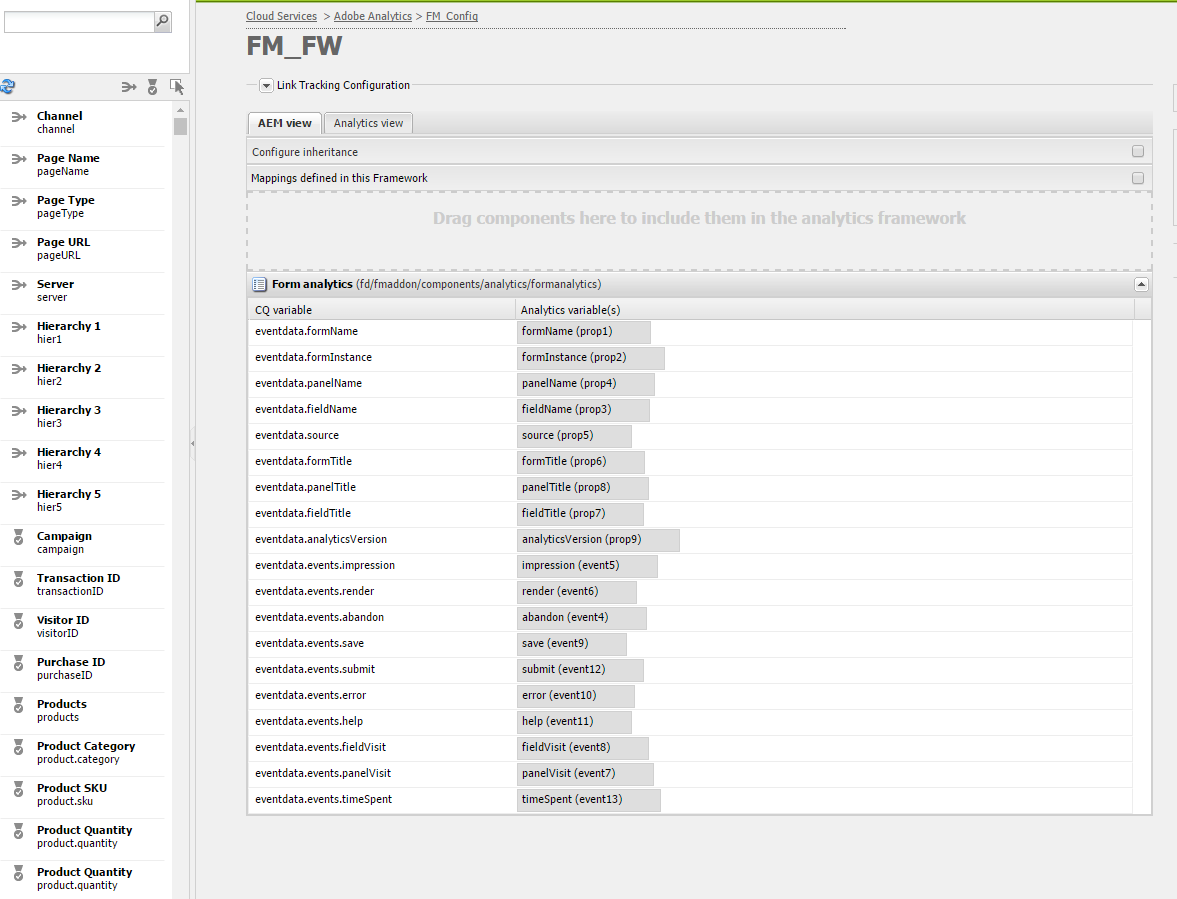Click the Hierarchy 5 arrow icon
Screen dimensions: 1177x899
click(x=20, y=495)
